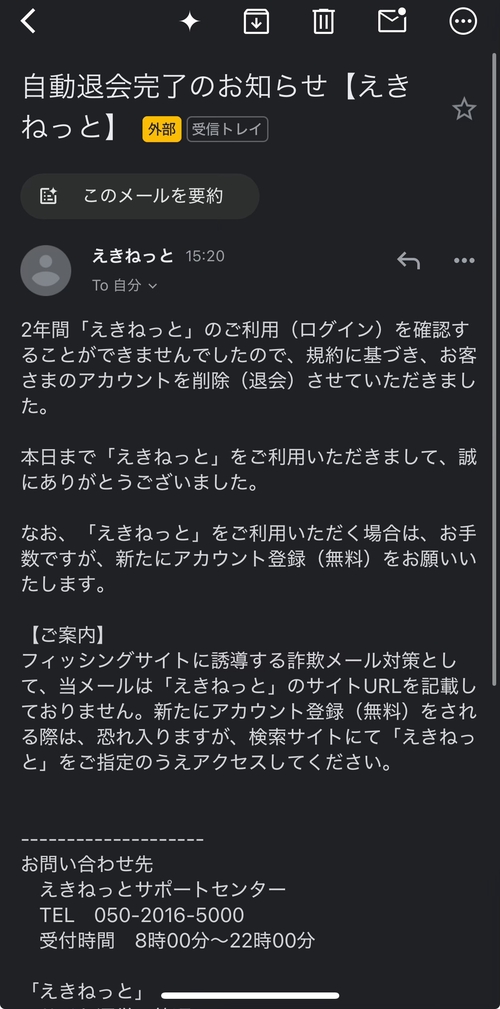Image resolution: width=500 pixels, height=1009 pixels.
Task: Star this email
Action: (464, 109)
